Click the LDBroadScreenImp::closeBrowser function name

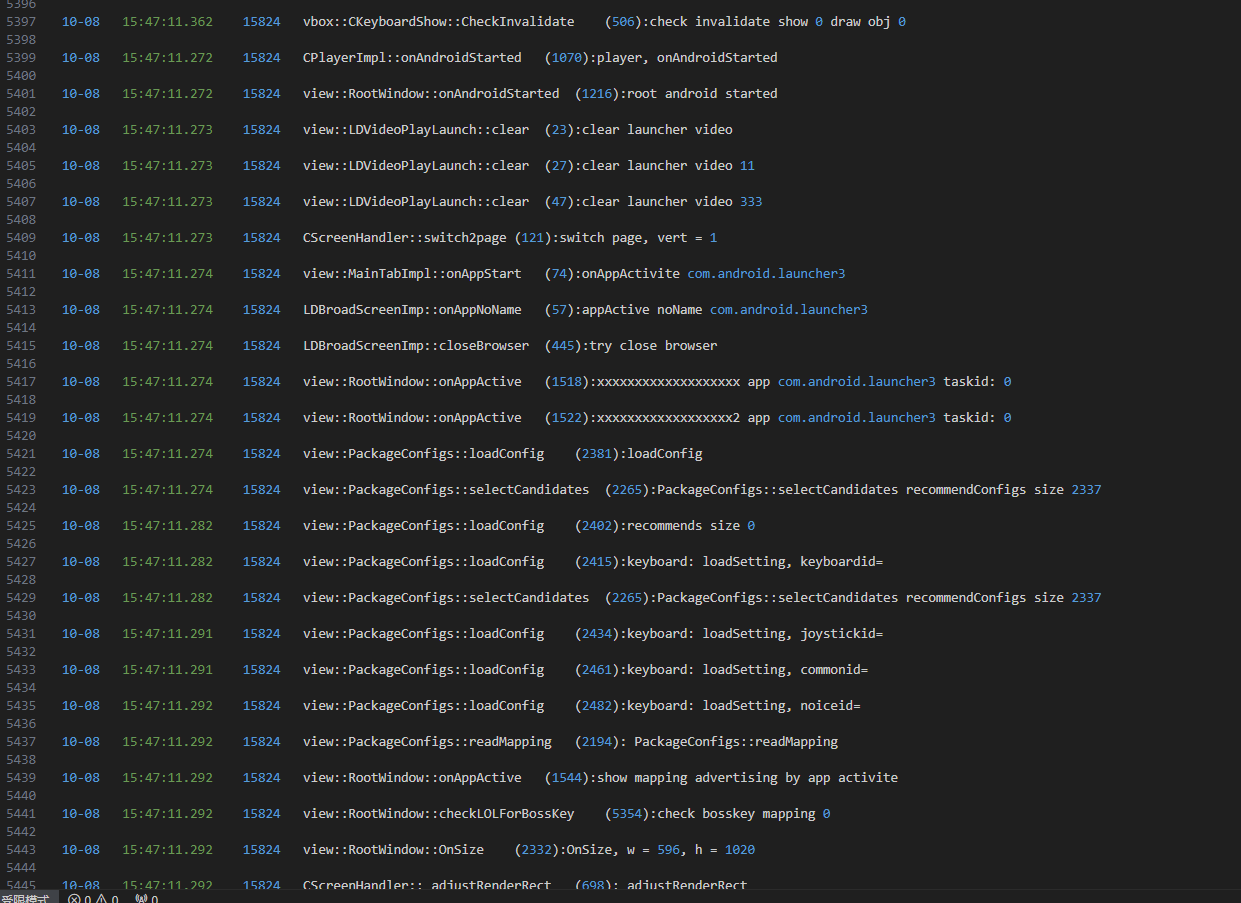415,345
